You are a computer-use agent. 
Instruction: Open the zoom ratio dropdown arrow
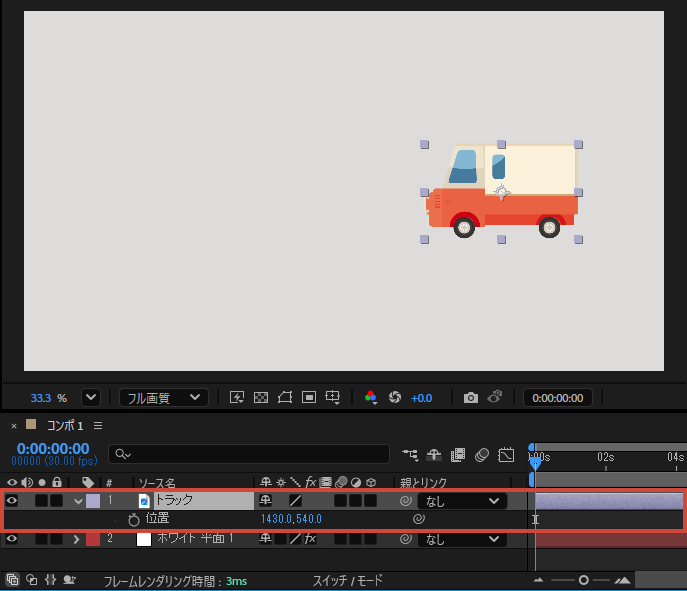[91, 397]
